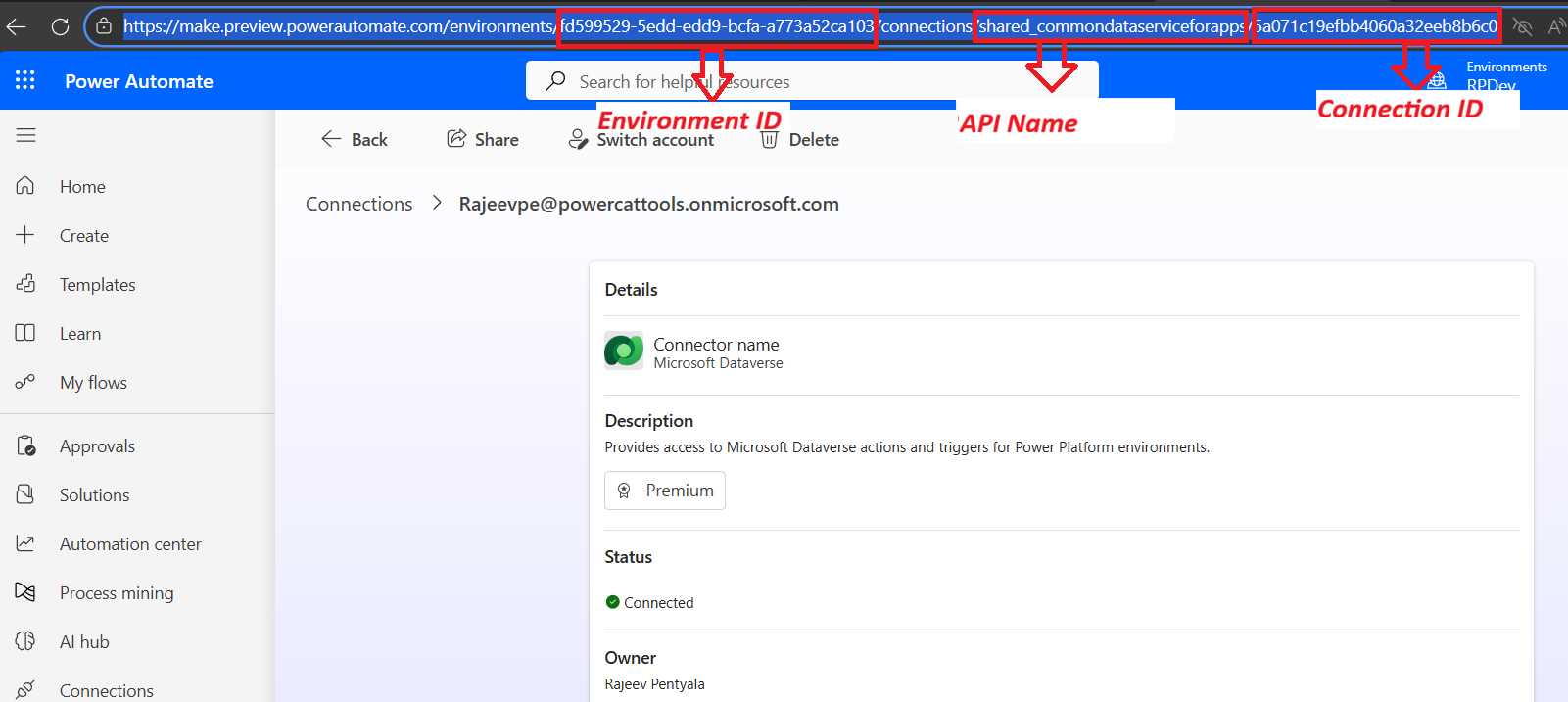Navigate to Approvals section
The height and width of the screenshot is (702, 1568).
(97, 446)
